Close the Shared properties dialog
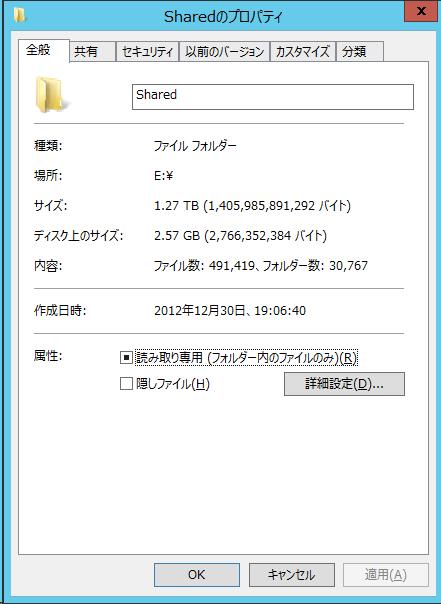 click(421, 11)
